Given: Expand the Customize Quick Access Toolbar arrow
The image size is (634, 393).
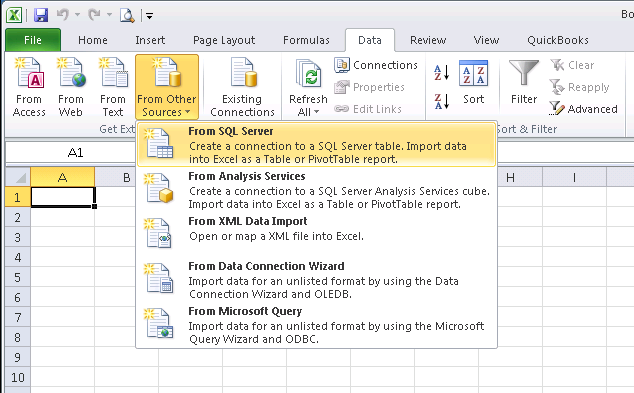Looking at the screenshot, I should point(149,16).
